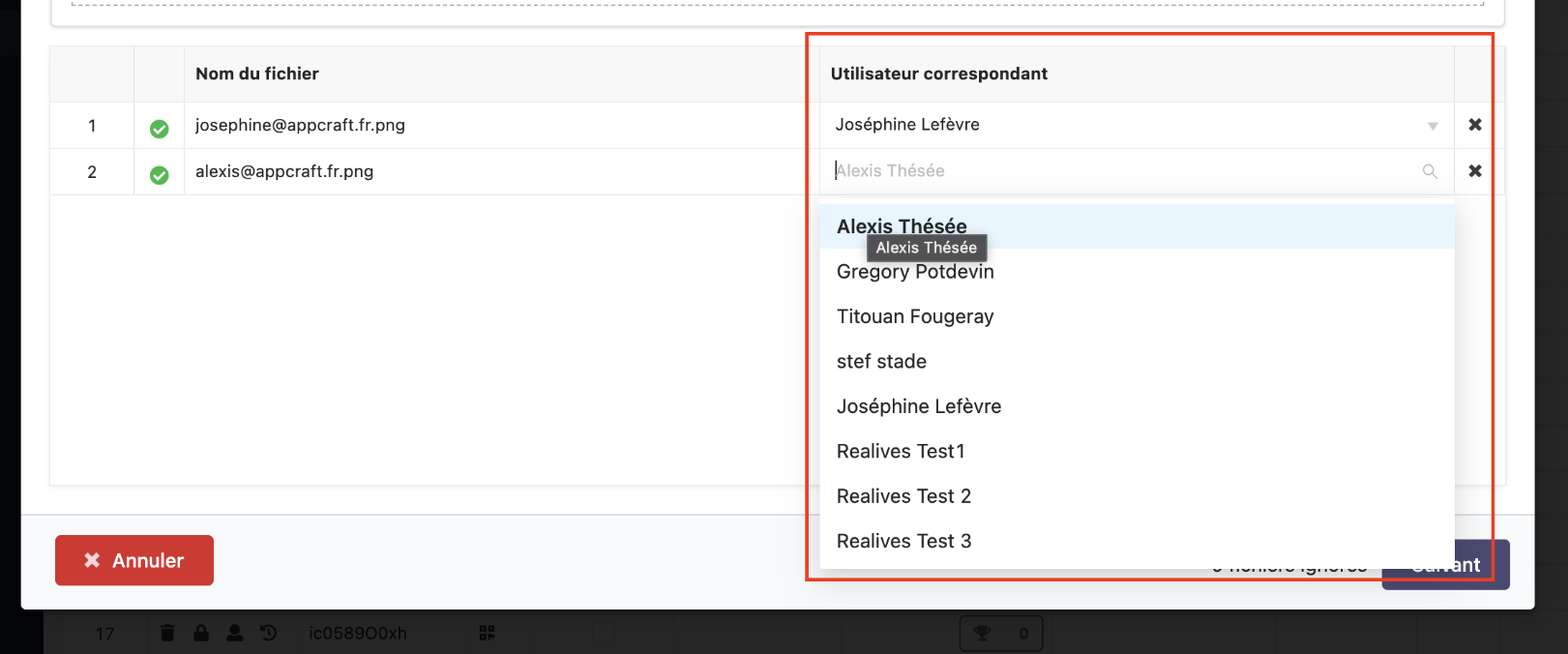
Task: Click the padlock icon in row 17
Action: (201, 633)
